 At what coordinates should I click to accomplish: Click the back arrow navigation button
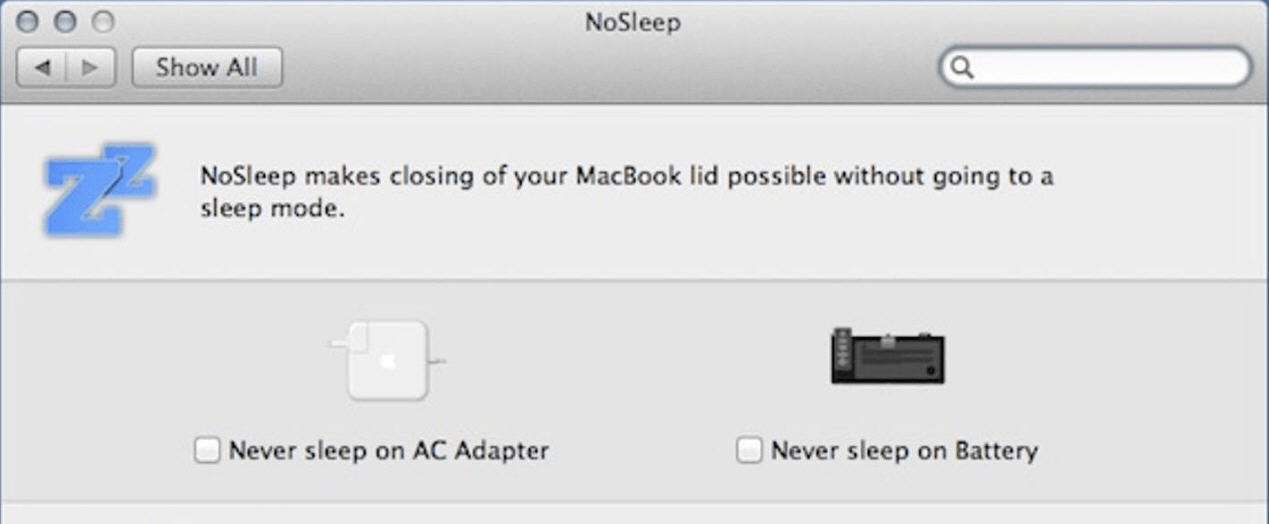(x=42, y=68)
